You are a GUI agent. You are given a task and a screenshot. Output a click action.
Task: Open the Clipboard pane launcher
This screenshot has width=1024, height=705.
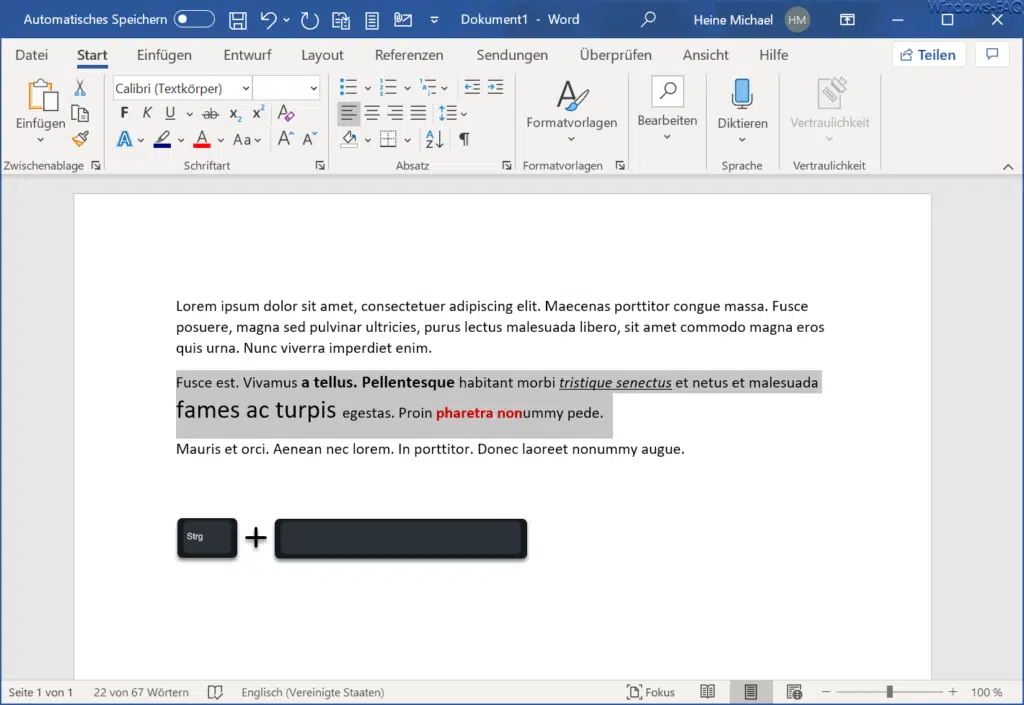(96, 166)
